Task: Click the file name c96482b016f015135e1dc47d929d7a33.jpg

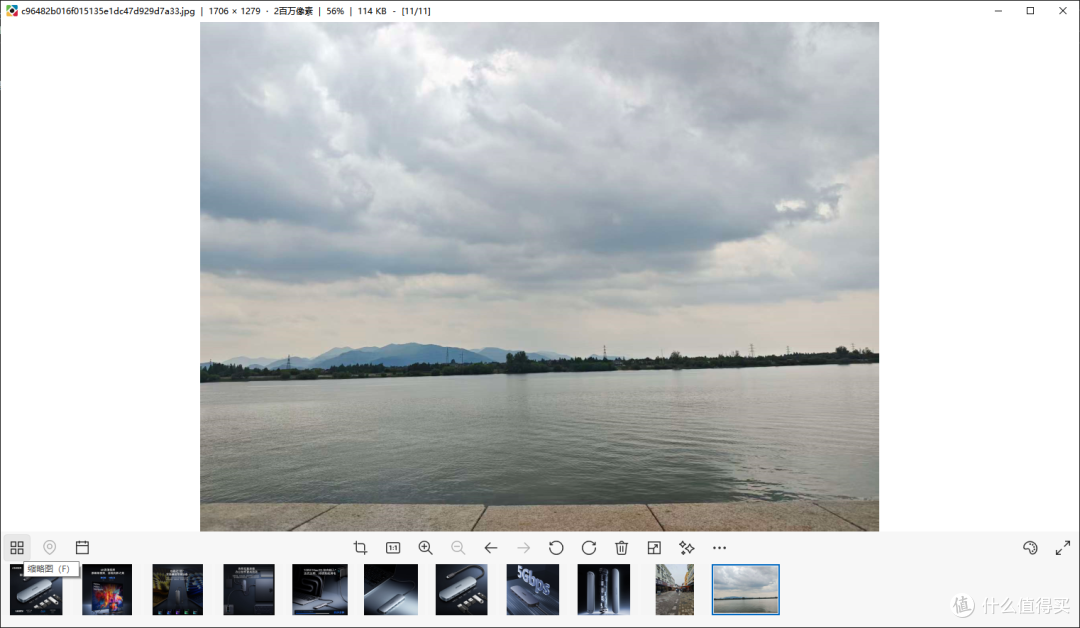Action: click(108, 11)
